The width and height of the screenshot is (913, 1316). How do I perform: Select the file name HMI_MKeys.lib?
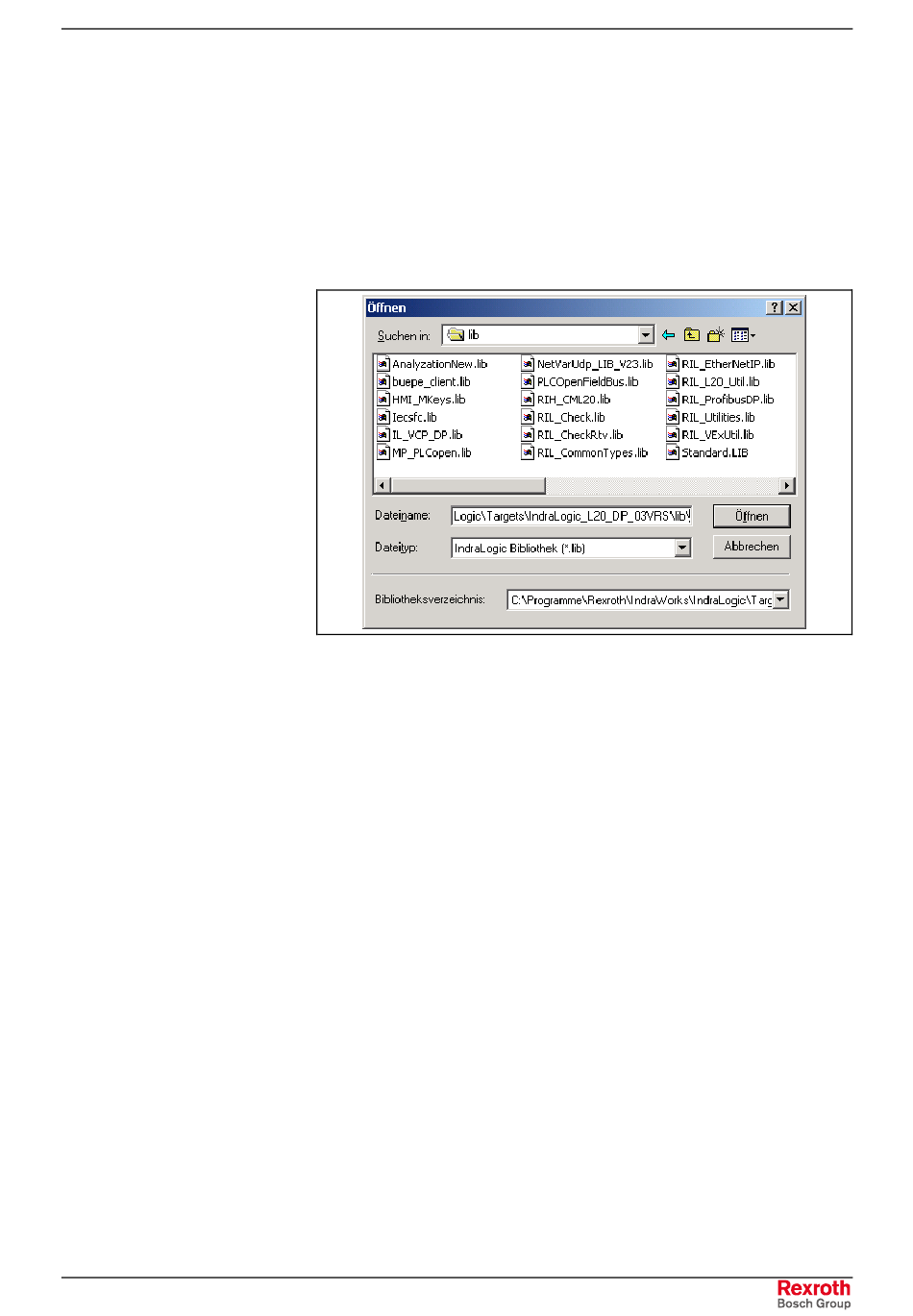tap(429, 400)
